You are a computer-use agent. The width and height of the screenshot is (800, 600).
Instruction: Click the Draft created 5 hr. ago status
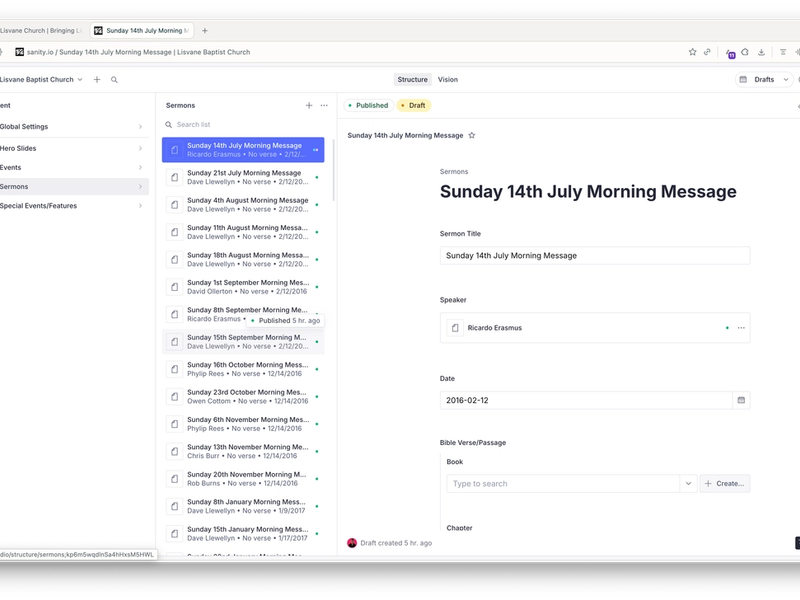(x=396, y=543)
